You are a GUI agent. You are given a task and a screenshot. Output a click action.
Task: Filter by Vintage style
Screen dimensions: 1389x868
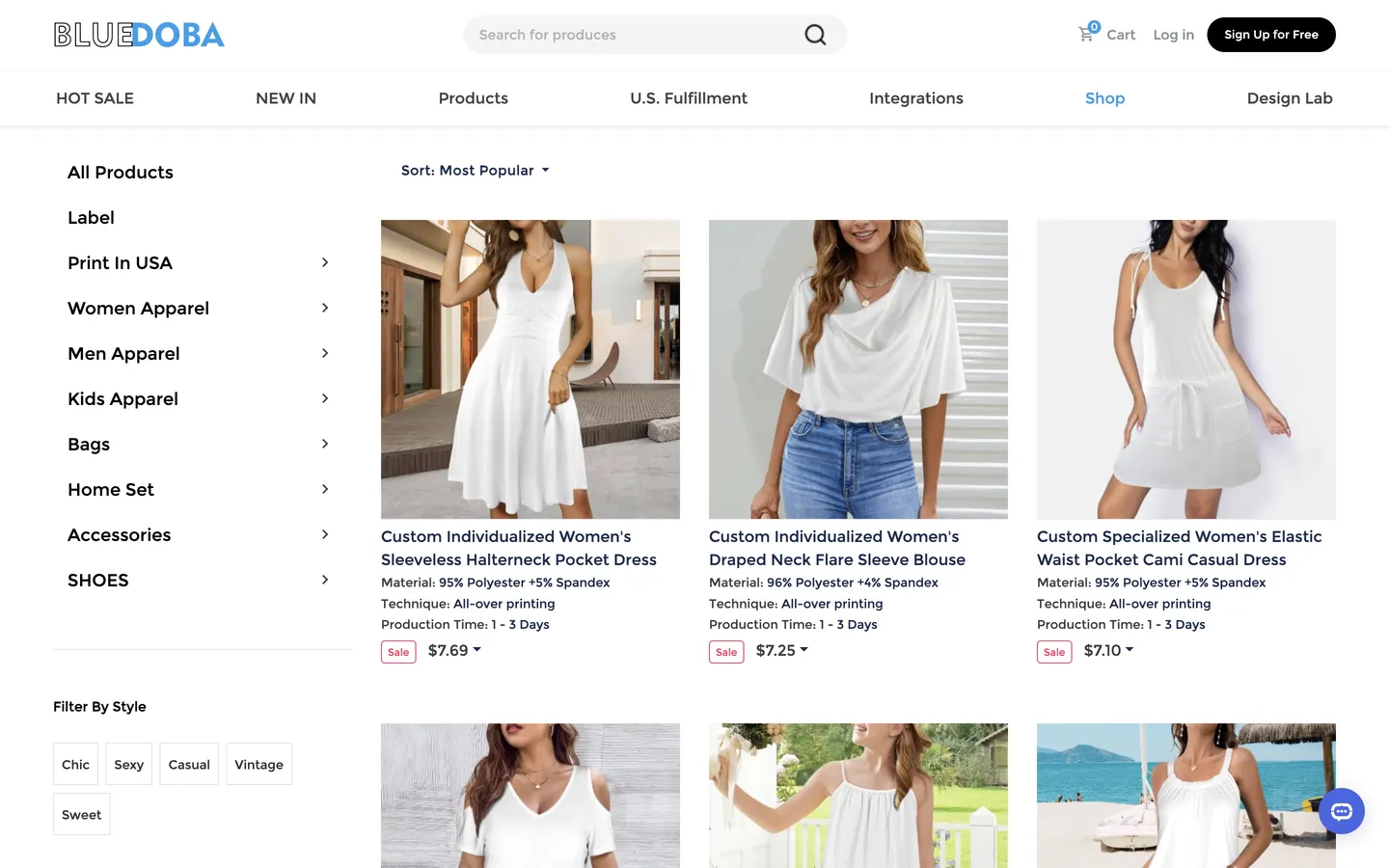(x=259, y=764)
